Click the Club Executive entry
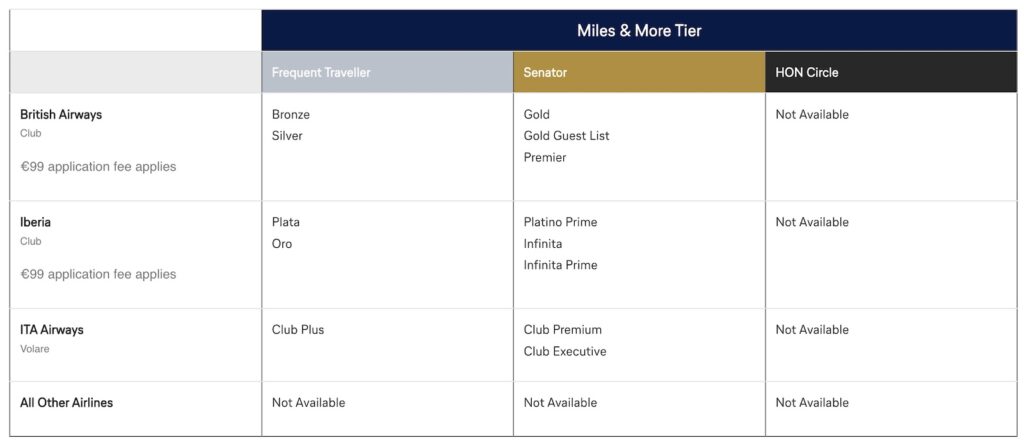 click(x=565, y=352)
